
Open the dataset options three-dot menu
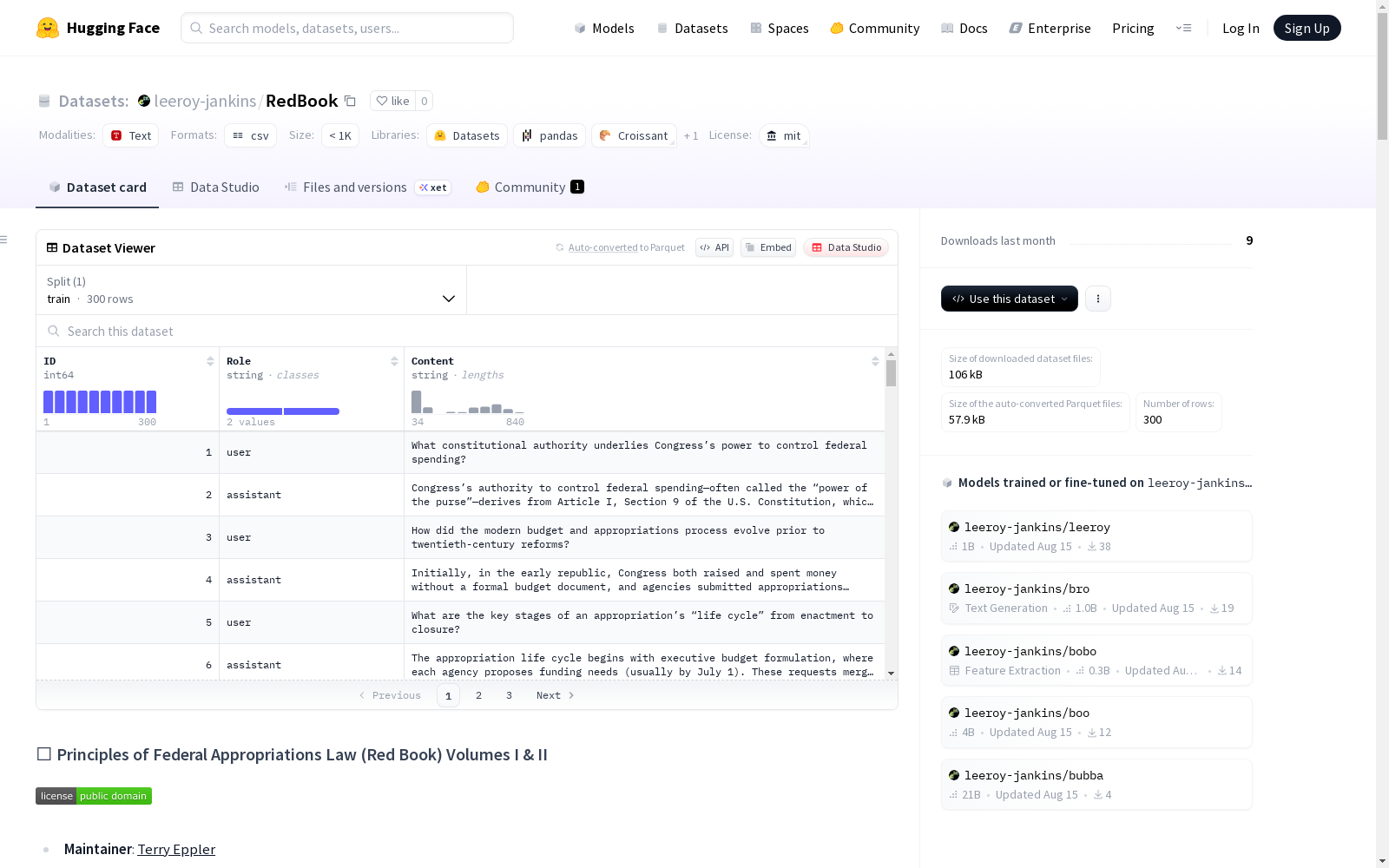tap(1098, 299)
